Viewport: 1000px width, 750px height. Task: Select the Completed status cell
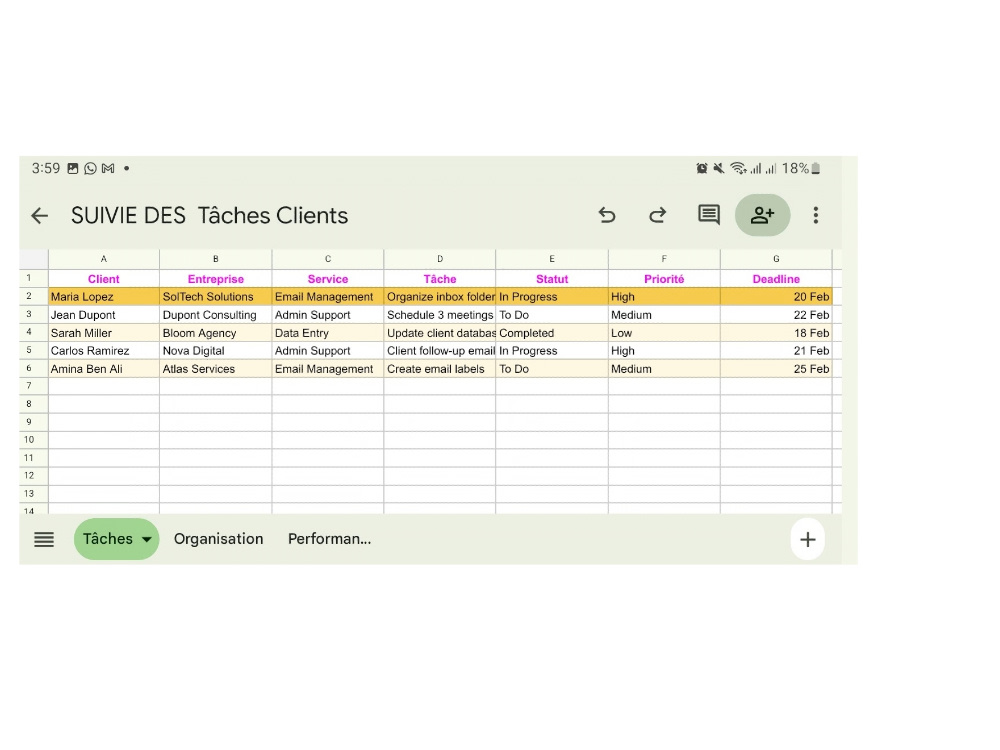click(x=552, y=333)
